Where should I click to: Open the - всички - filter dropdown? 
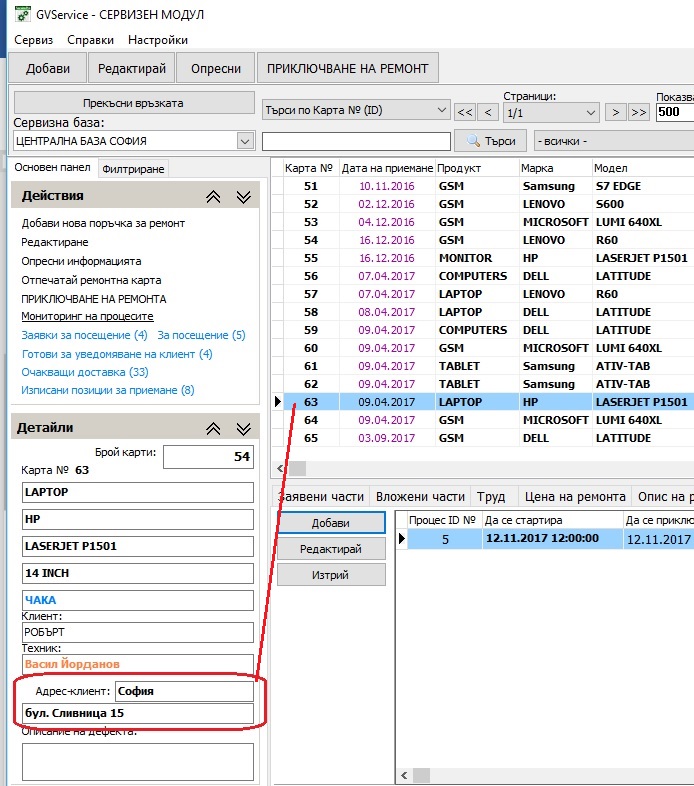[x=614, y=141]
